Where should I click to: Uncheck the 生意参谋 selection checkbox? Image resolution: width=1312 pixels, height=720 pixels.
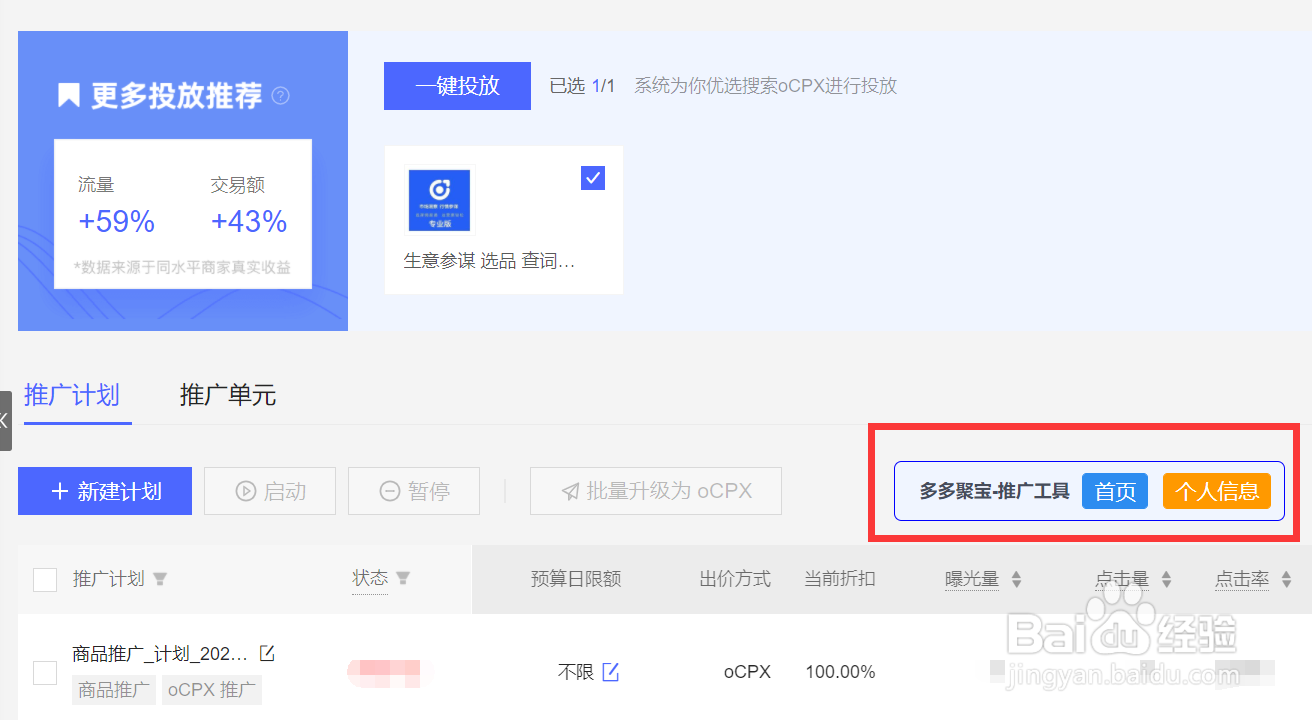pos(592,177)
